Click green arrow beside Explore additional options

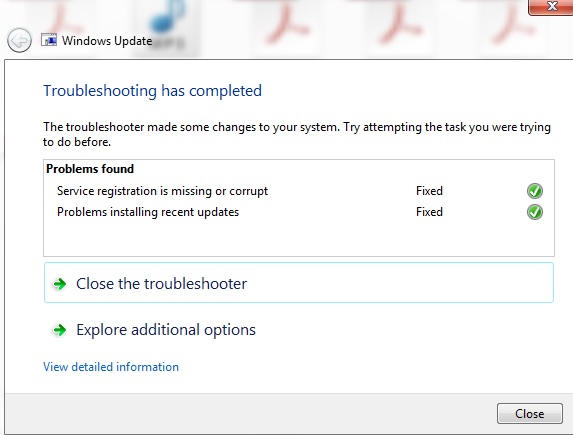60,330
